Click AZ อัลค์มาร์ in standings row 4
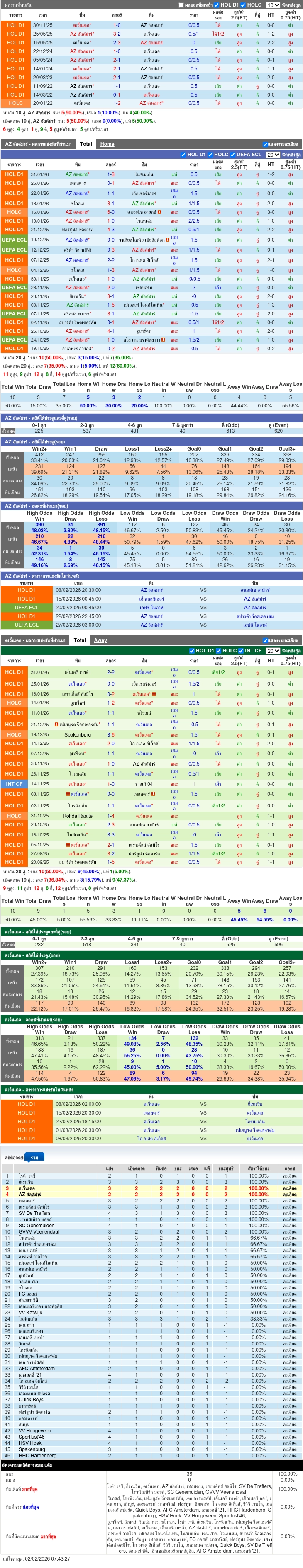This screenshot has height=1568, width=303. (30, 1194)
